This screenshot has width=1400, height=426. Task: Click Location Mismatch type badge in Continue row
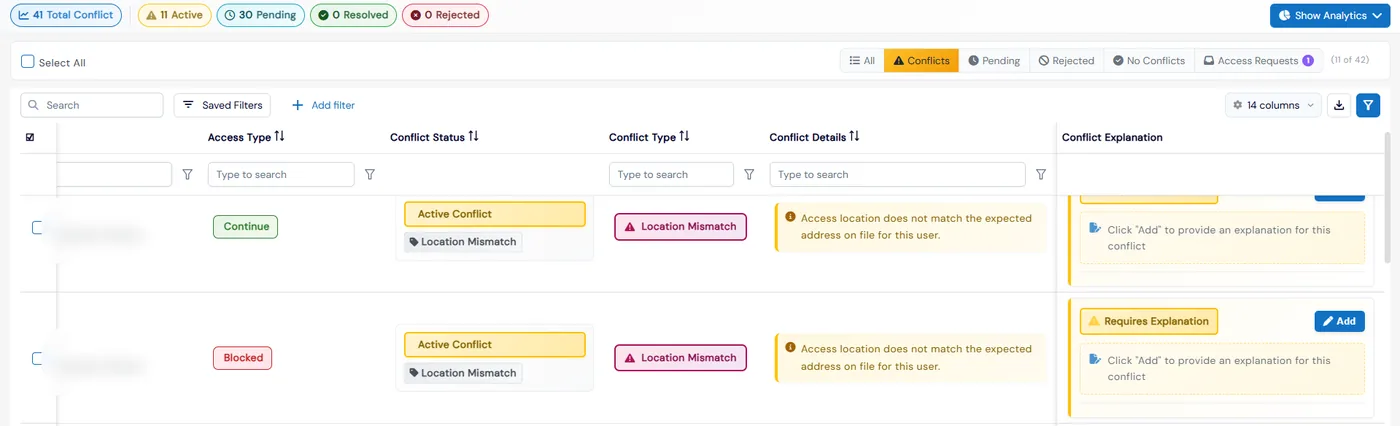tap(680, 227)
